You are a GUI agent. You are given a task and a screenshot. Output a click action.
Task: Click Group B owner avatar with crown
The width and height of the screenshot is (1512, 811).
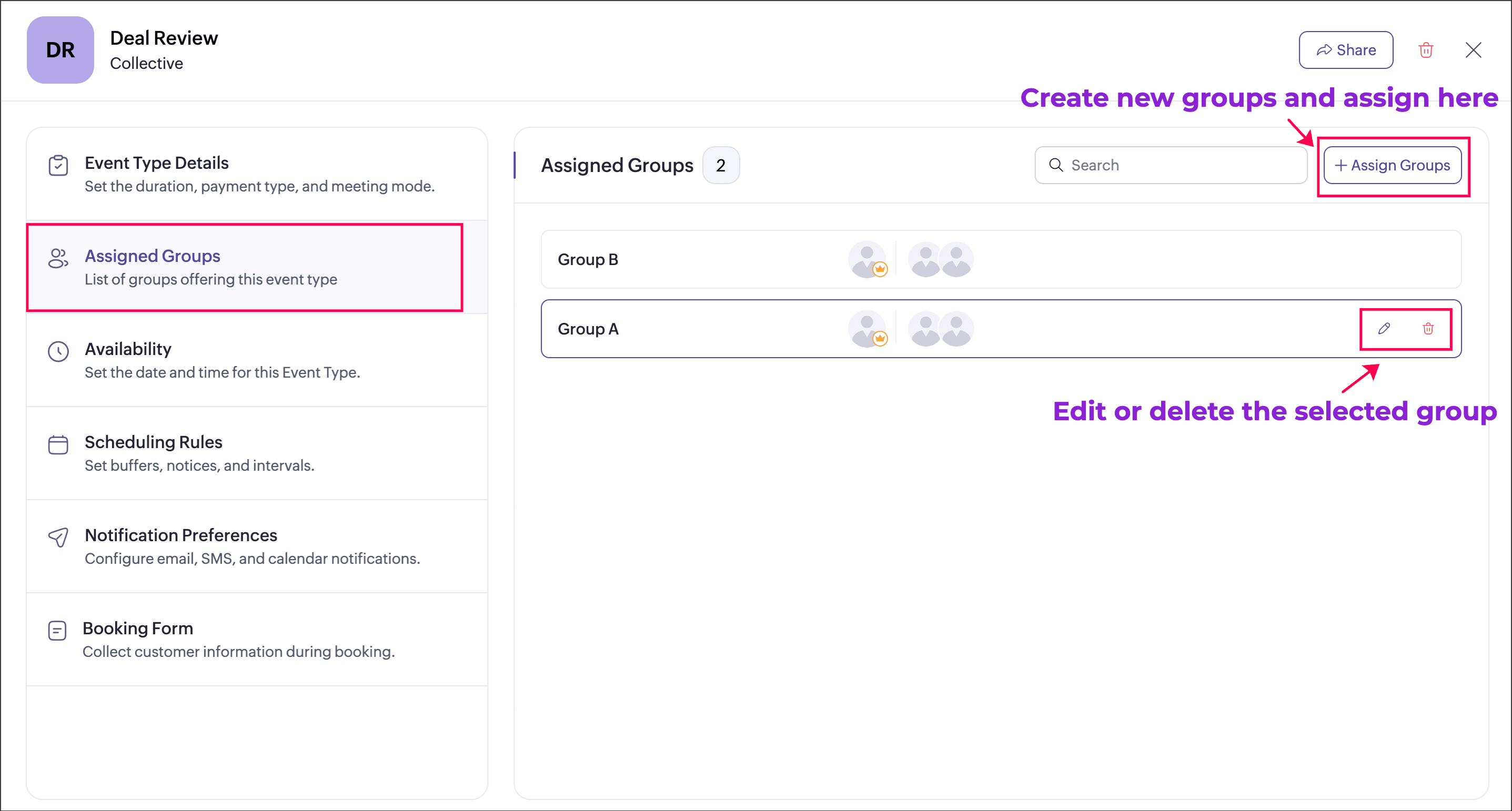(867, 259)
